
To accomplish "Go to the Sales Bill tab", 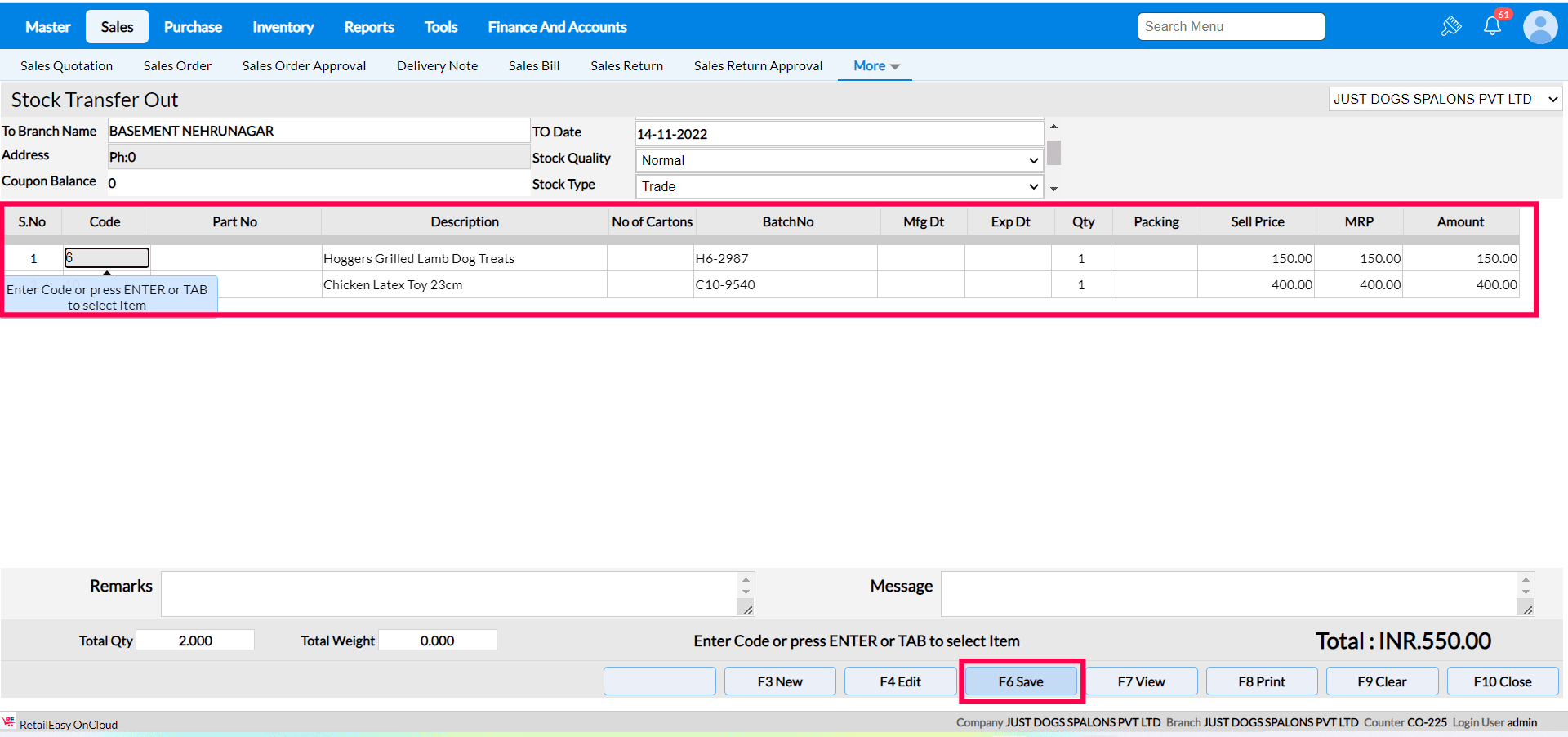I will (533, 66).
